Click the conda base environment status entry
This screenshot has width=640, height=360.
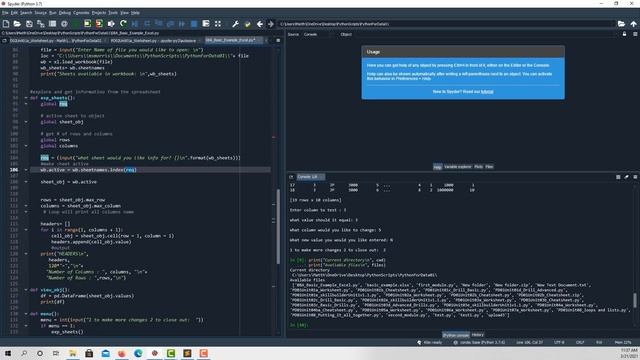point(479,342)
